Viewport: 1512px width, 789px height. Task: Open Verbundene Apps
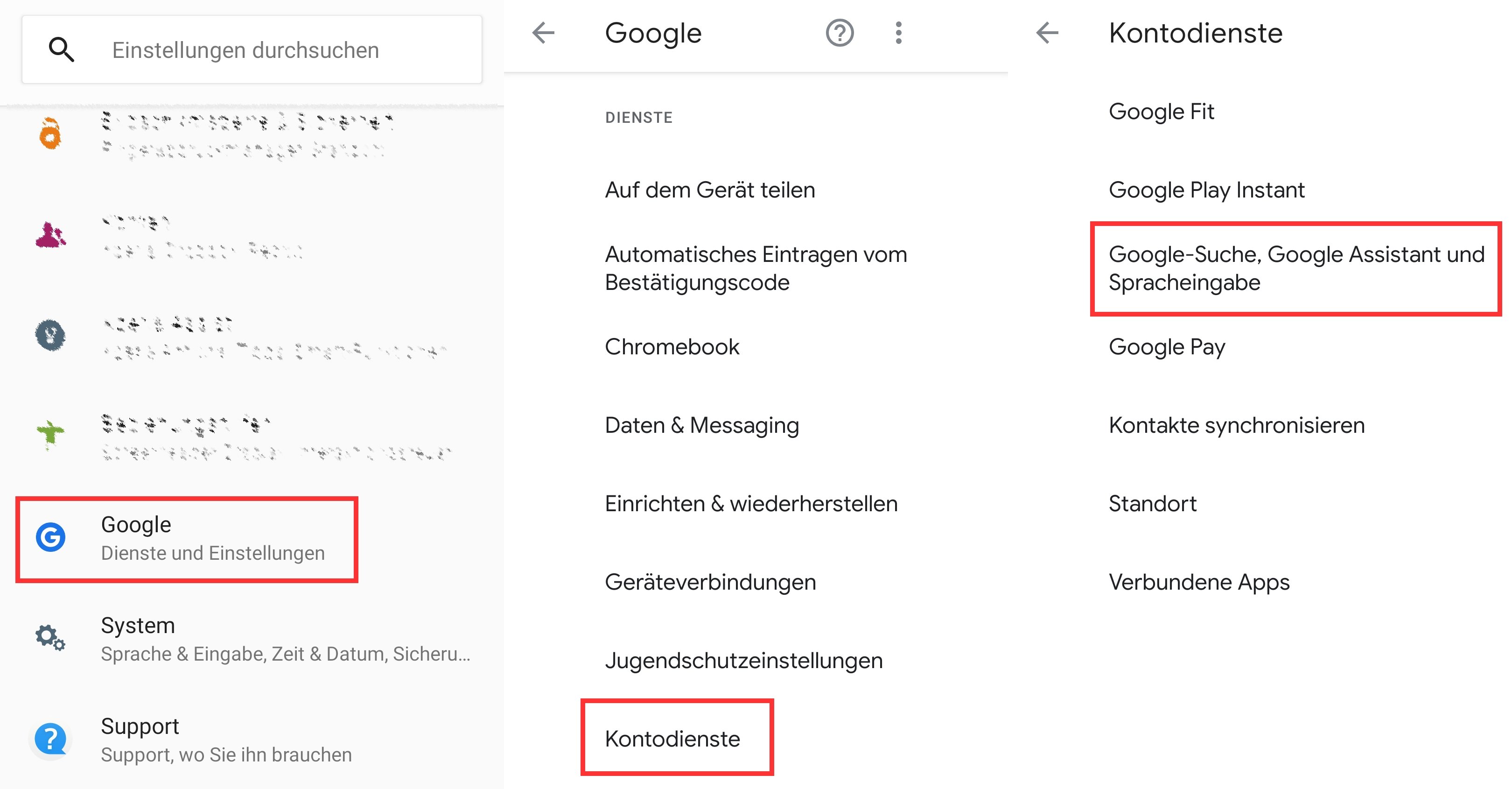tap(1260, 582)
